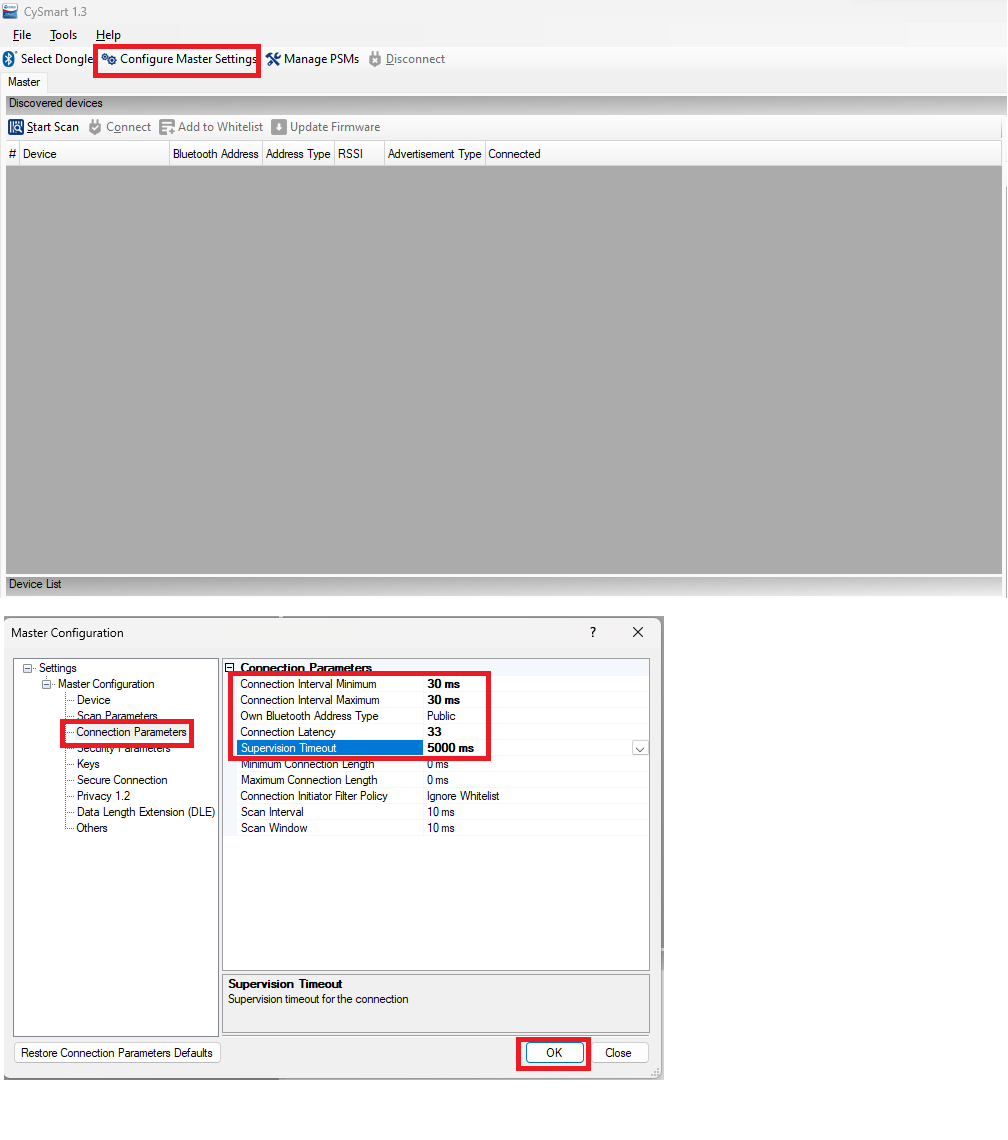
Task: Click Connection Interval Maximum value 30 ms
Action: tap(444, 700)
